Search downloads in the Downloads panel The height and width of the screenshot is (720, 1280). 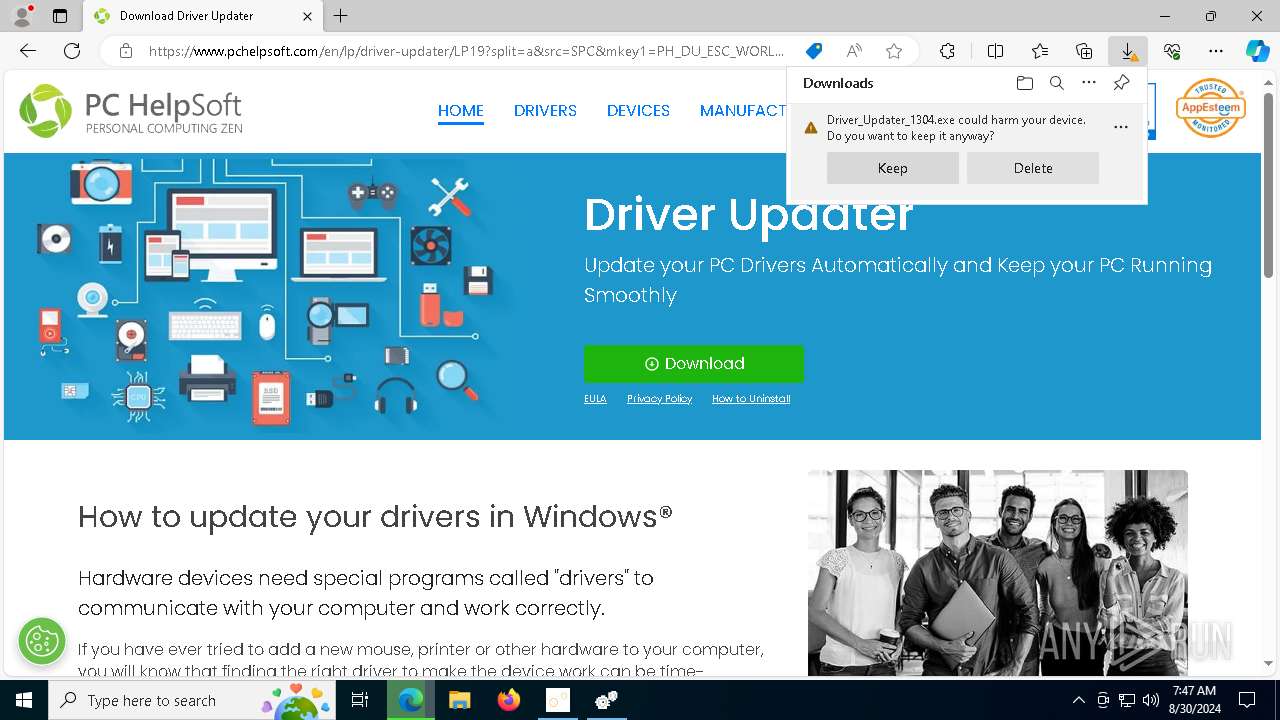1057,83
